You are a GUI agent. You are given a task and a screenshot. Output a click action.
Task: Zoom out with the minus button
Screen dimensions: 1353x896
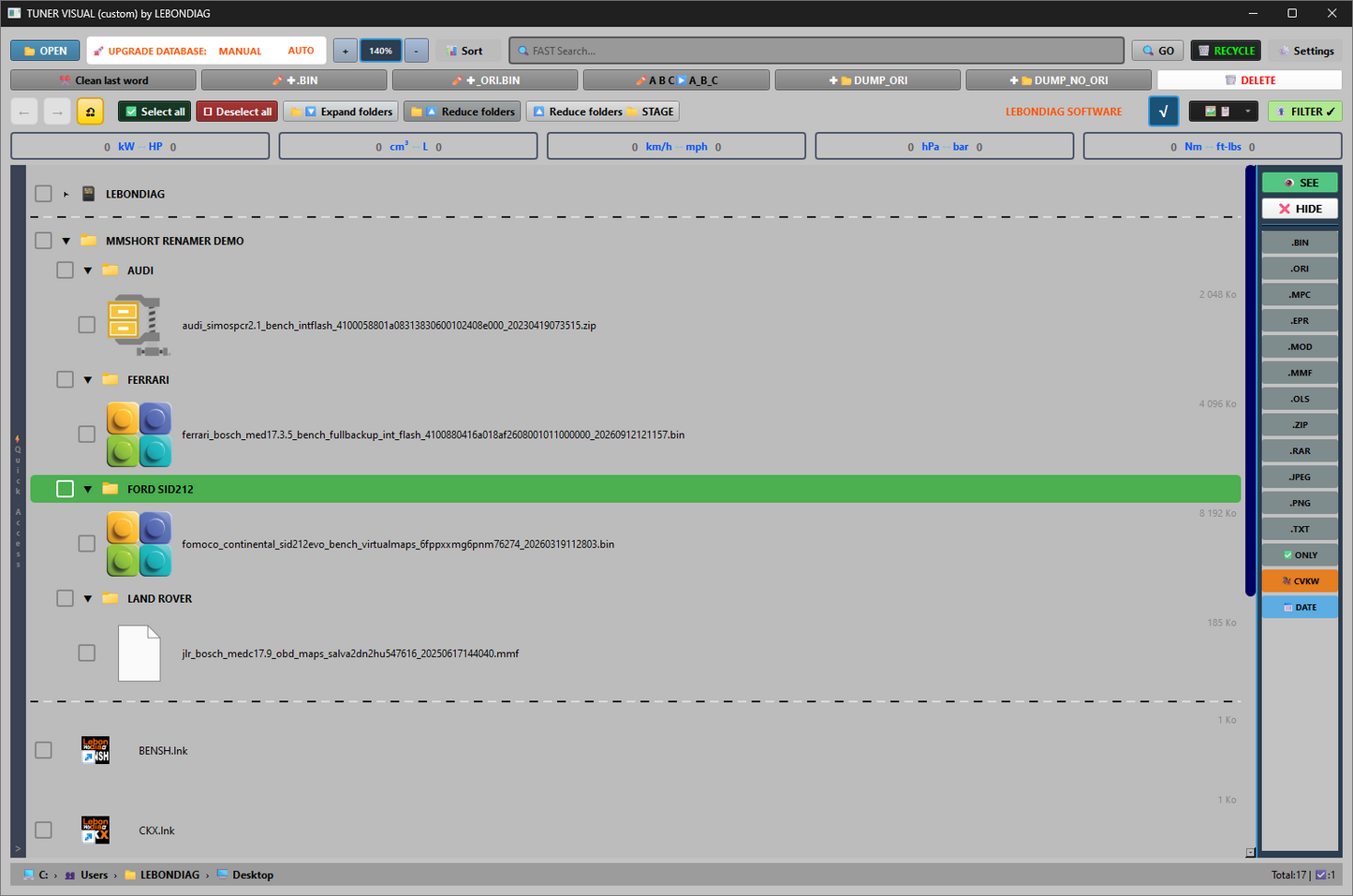point(417,51)
